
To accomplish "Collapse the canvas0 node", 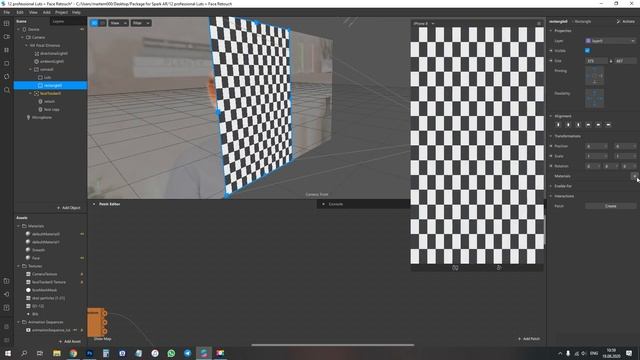I will coord(31,69).
